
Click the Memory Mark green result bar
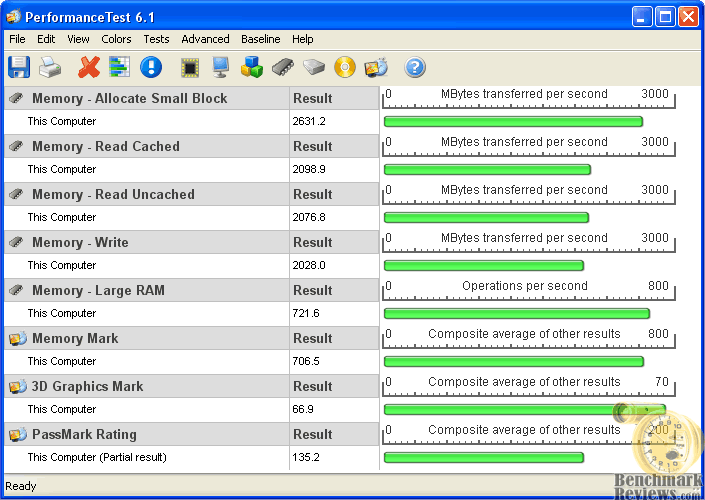pyautogui.click(x=514, y=362)
